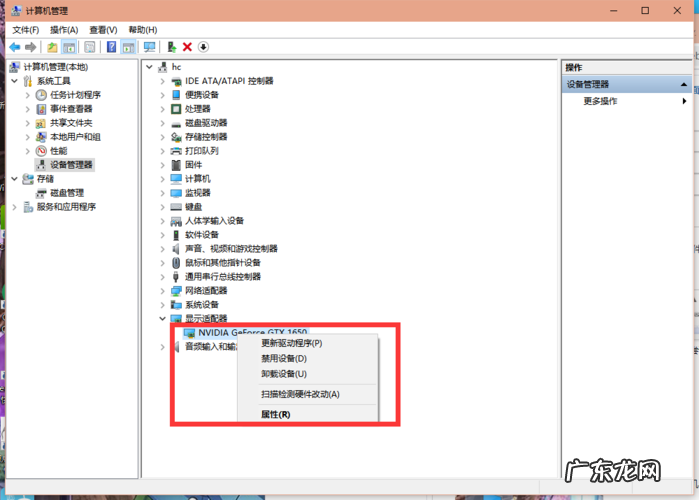Click the 键盘 keyboard device icon

176,207
